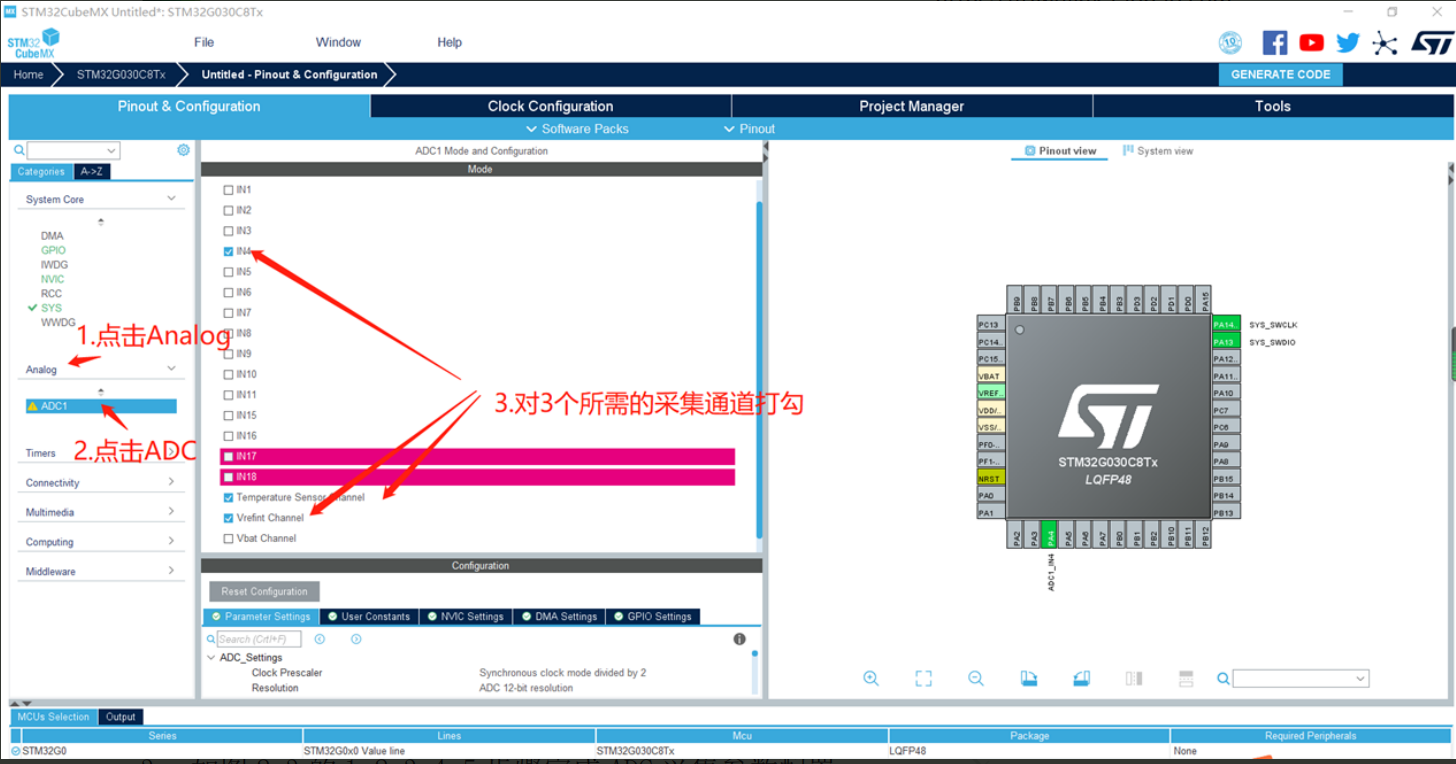1456x764 pixels.
Task: Uncheck the IN4 channel checkbox
Action: 228,251
